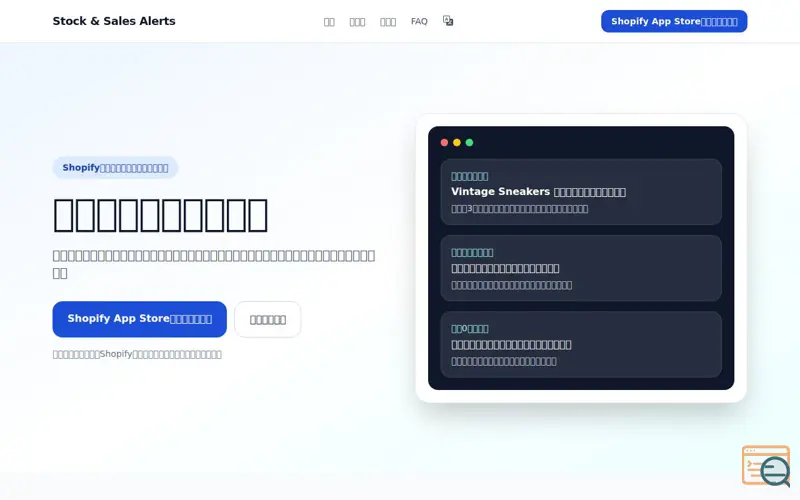This screenshot has height=500, width=800.
Task: Click the red dot in mock window
Action: click(x=444, y=142)
